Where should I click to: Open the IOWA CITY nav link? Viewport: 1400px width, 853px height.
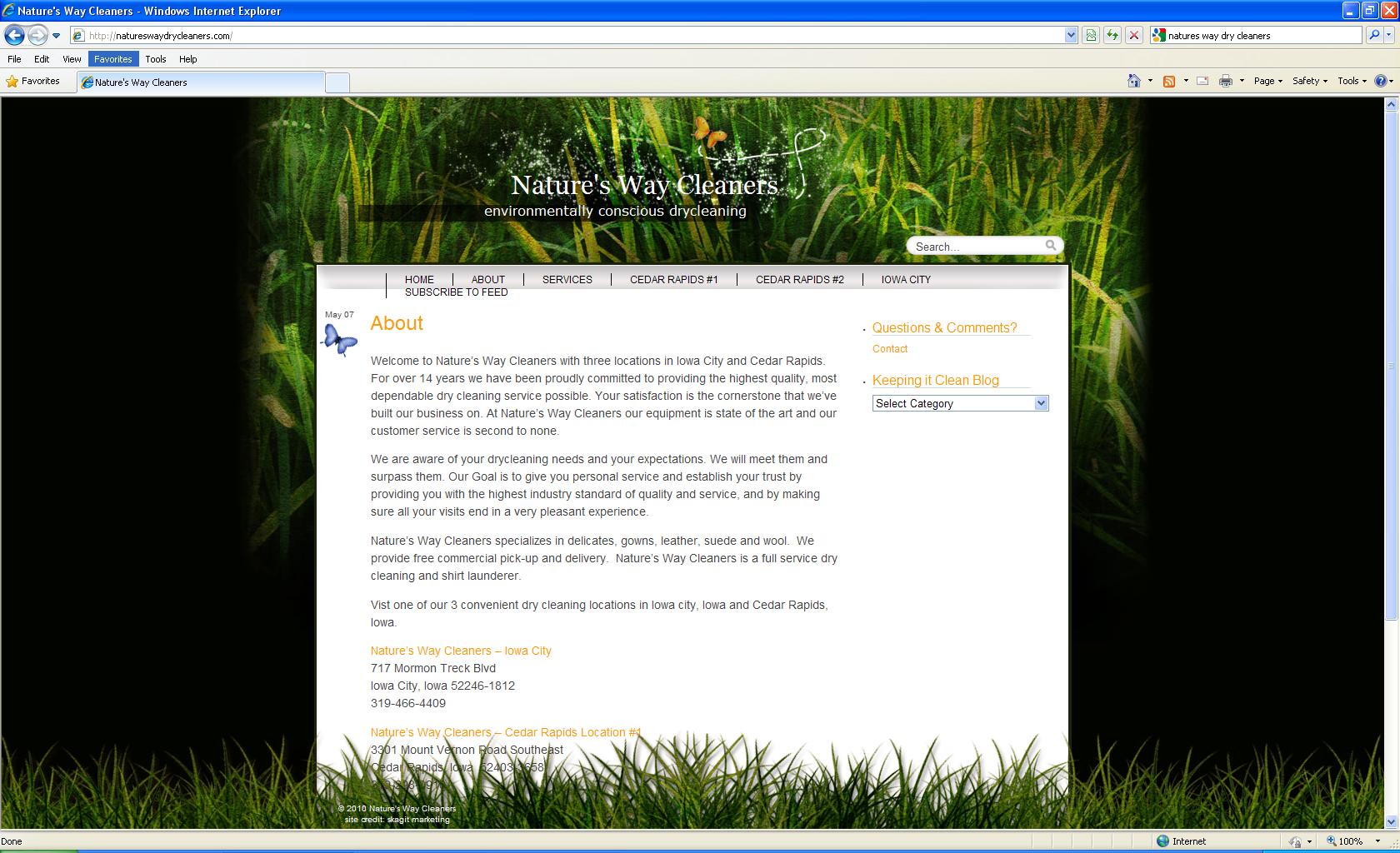pos(906,280)
